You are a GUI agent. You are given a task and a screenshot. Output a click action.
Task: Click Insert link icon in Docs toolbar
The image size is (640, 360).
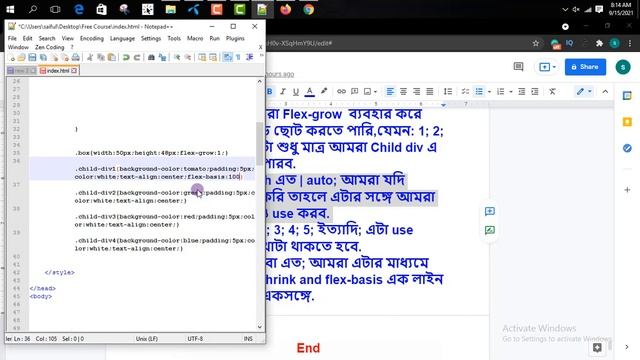pos(341,91)
